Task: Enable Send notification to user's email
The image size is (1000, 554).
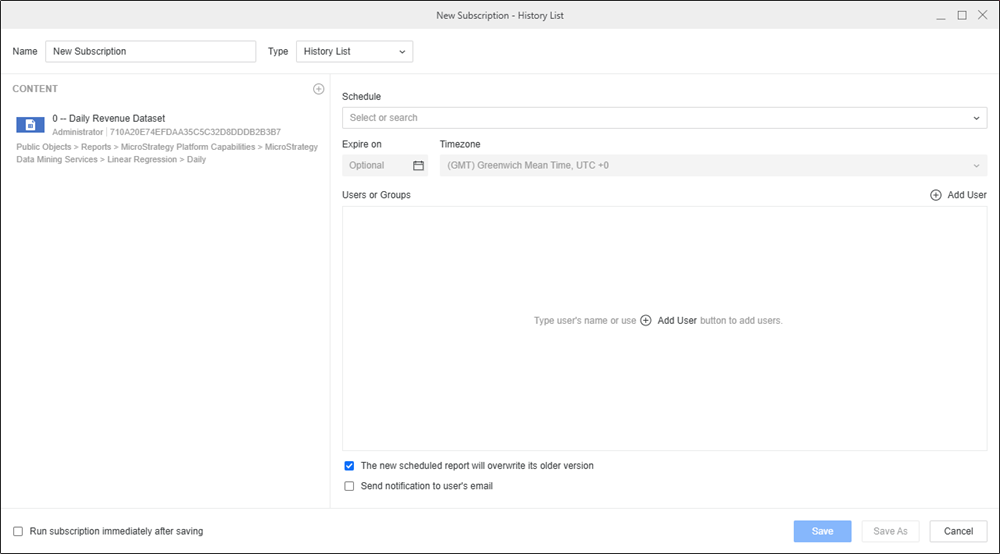Action: [349, 487]
